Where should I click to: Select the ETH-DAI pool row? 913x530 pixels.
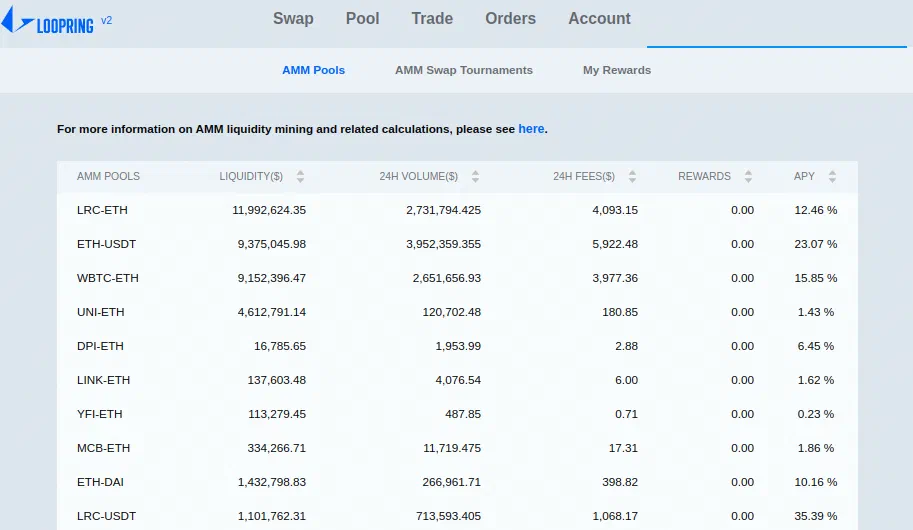(x=457, y=482)
